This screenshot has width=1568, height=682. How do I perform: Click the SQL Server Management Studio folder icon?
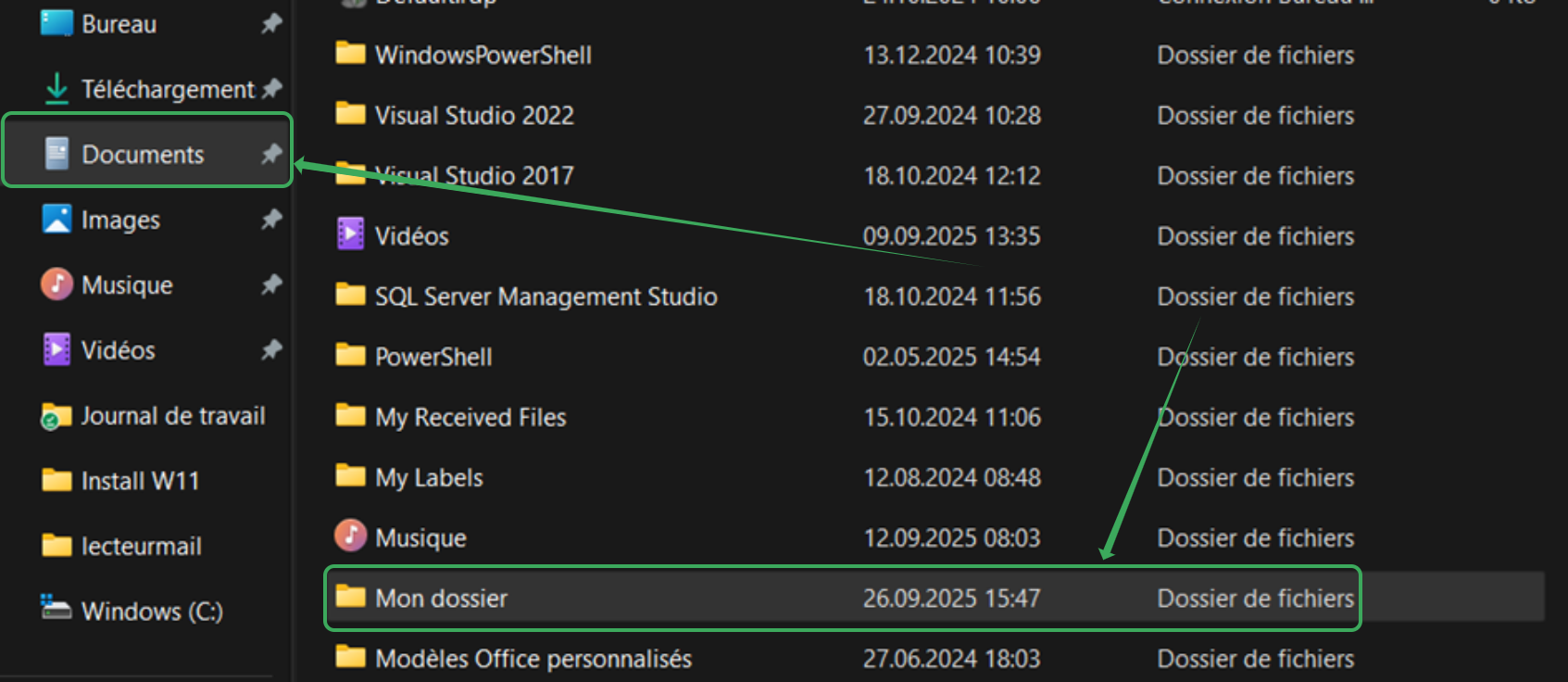point(350,294)
